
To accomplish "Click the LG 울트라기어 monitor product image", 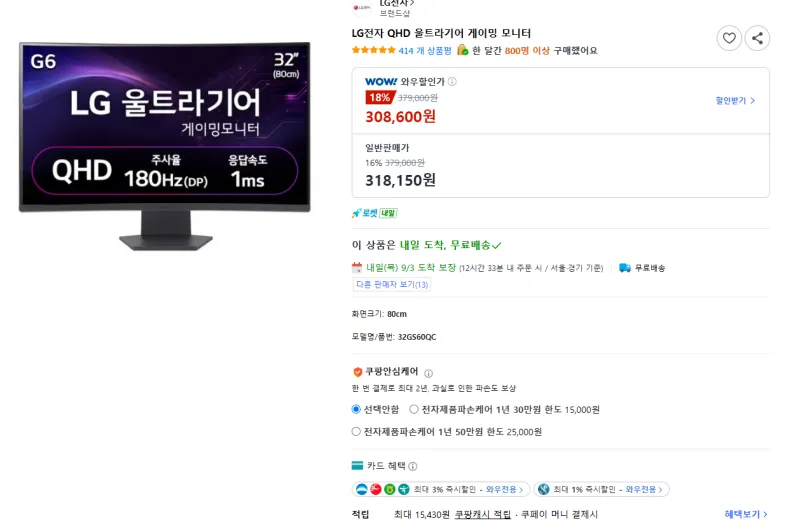I will click(x=164, y=146).
